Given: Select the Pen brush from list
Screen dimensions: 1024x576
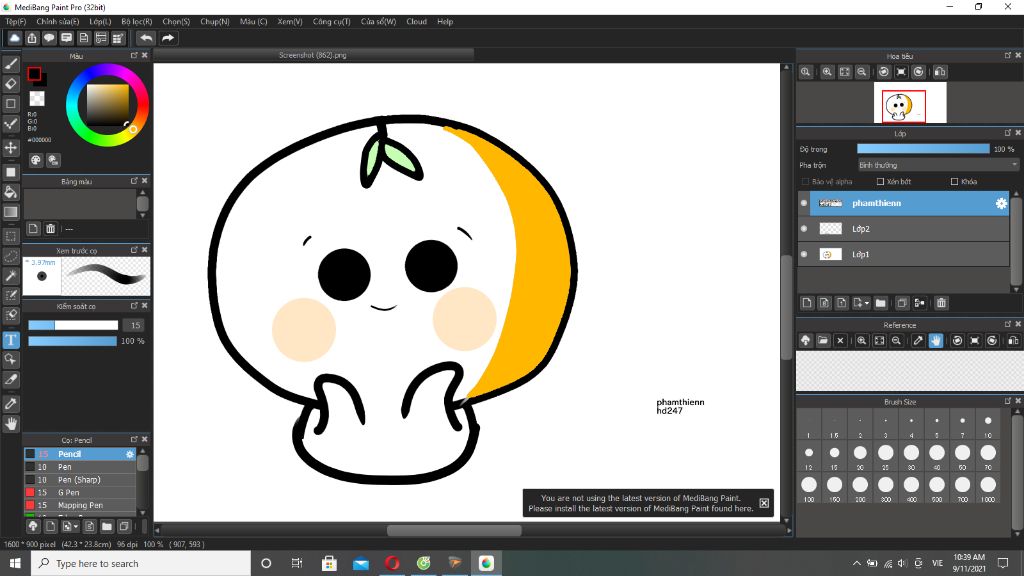Looking at the screenshot, I should click(80, 467).
